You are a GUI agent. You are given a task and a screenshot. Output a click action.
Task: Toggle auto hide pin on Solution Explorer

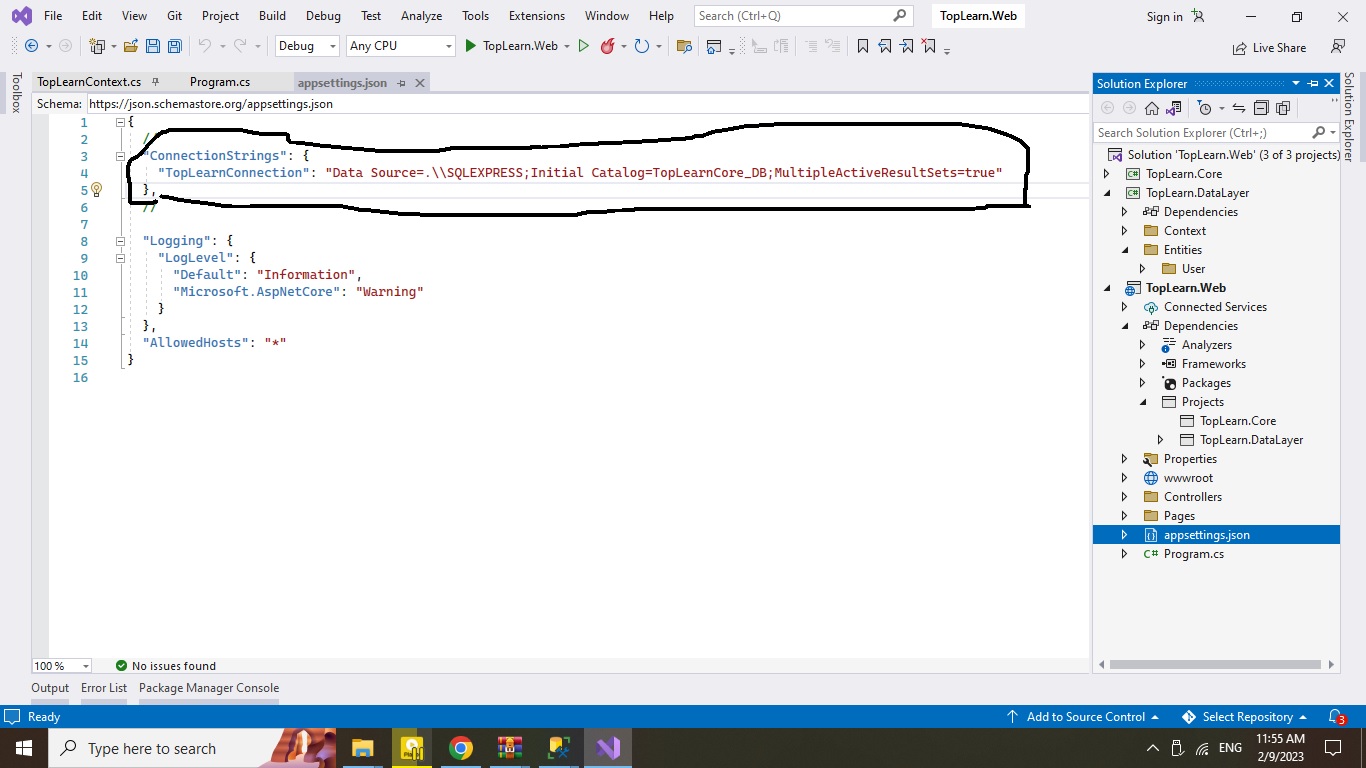pos(1313,83)
